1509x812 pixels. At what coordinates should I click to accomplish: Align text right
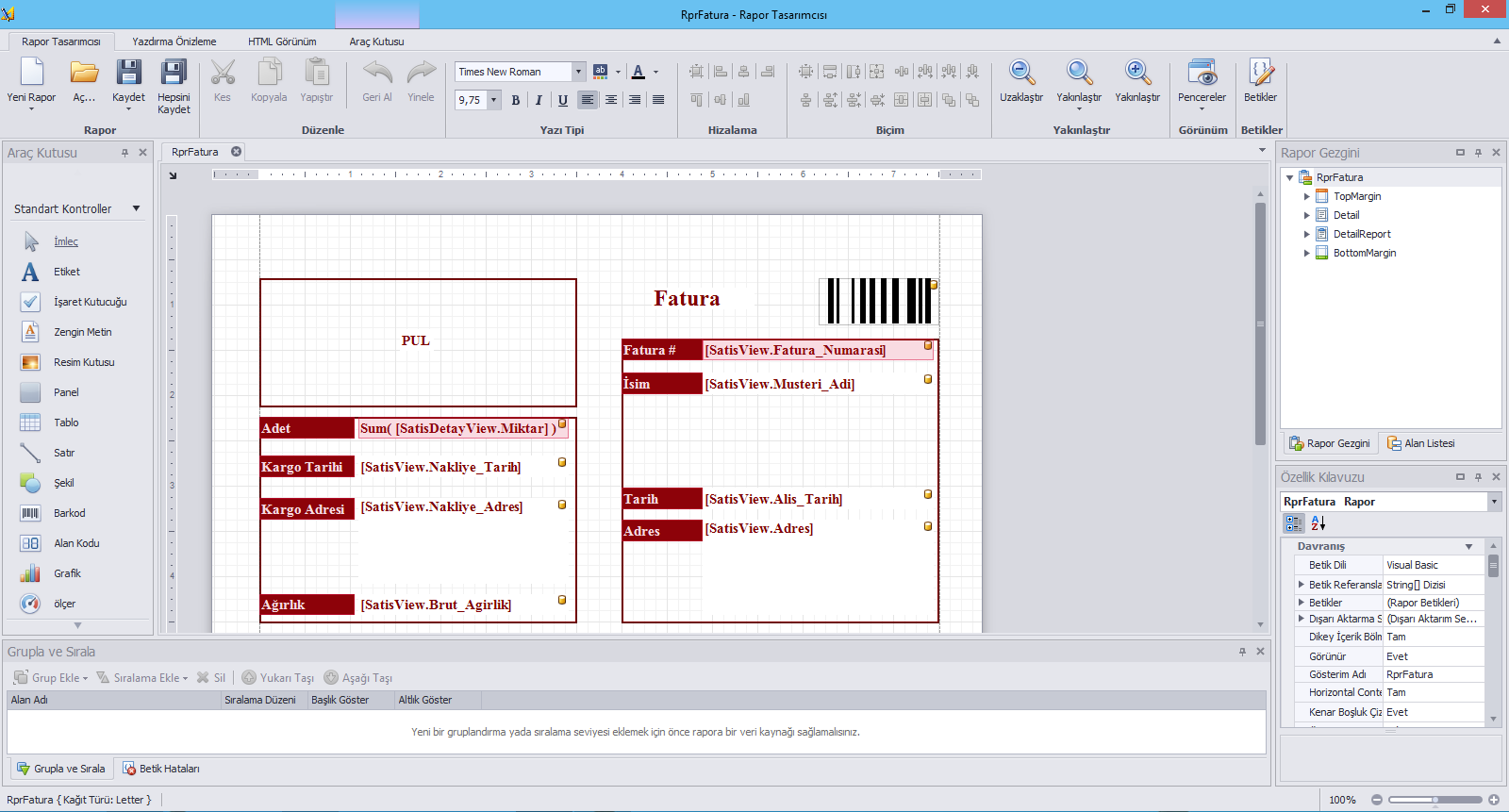(635, 100)
